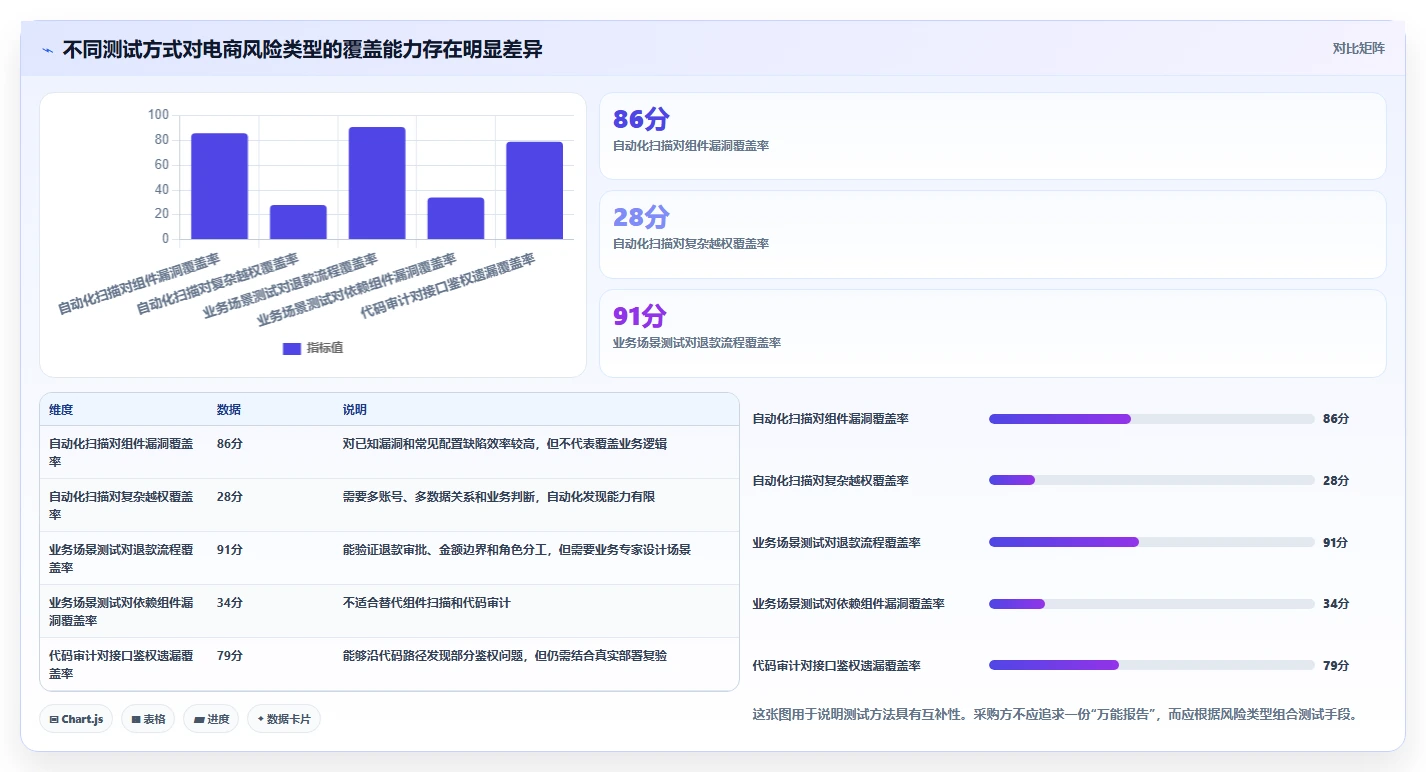Click the 86分 stat card
The image size is (1426, 772).
992,136
